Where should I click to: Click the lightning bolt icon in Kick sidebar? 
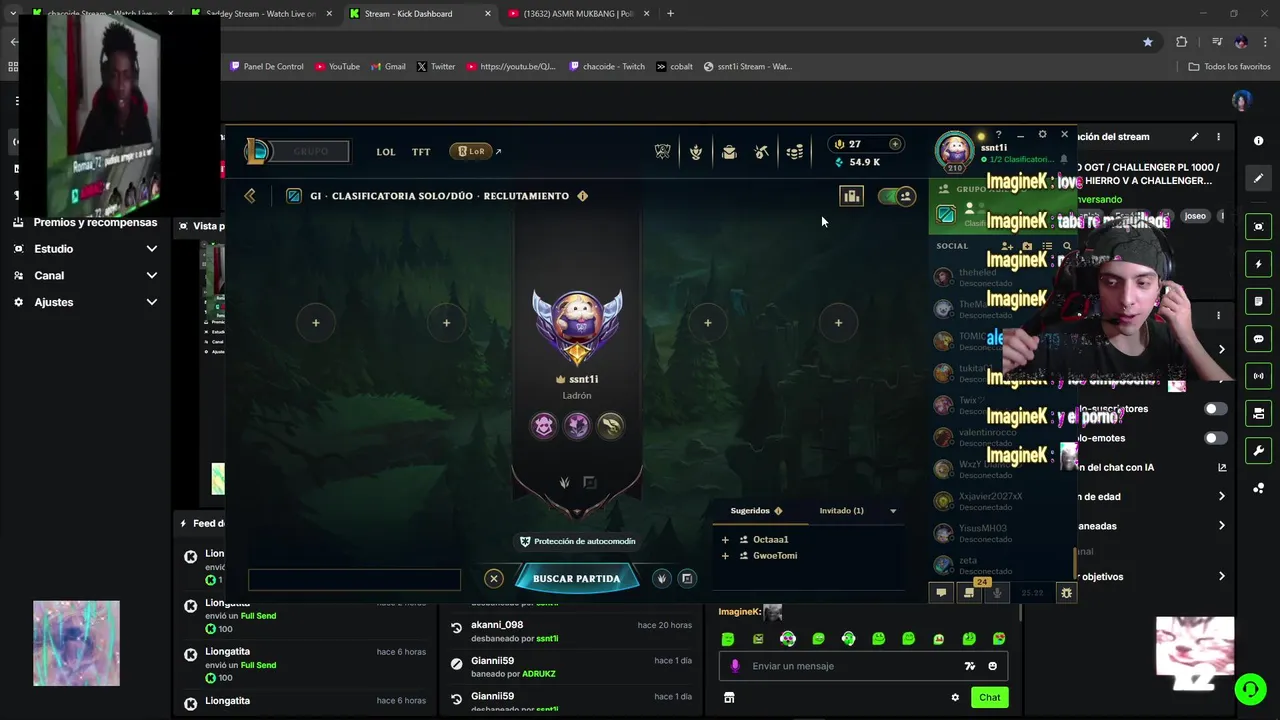pos(1259,265)
